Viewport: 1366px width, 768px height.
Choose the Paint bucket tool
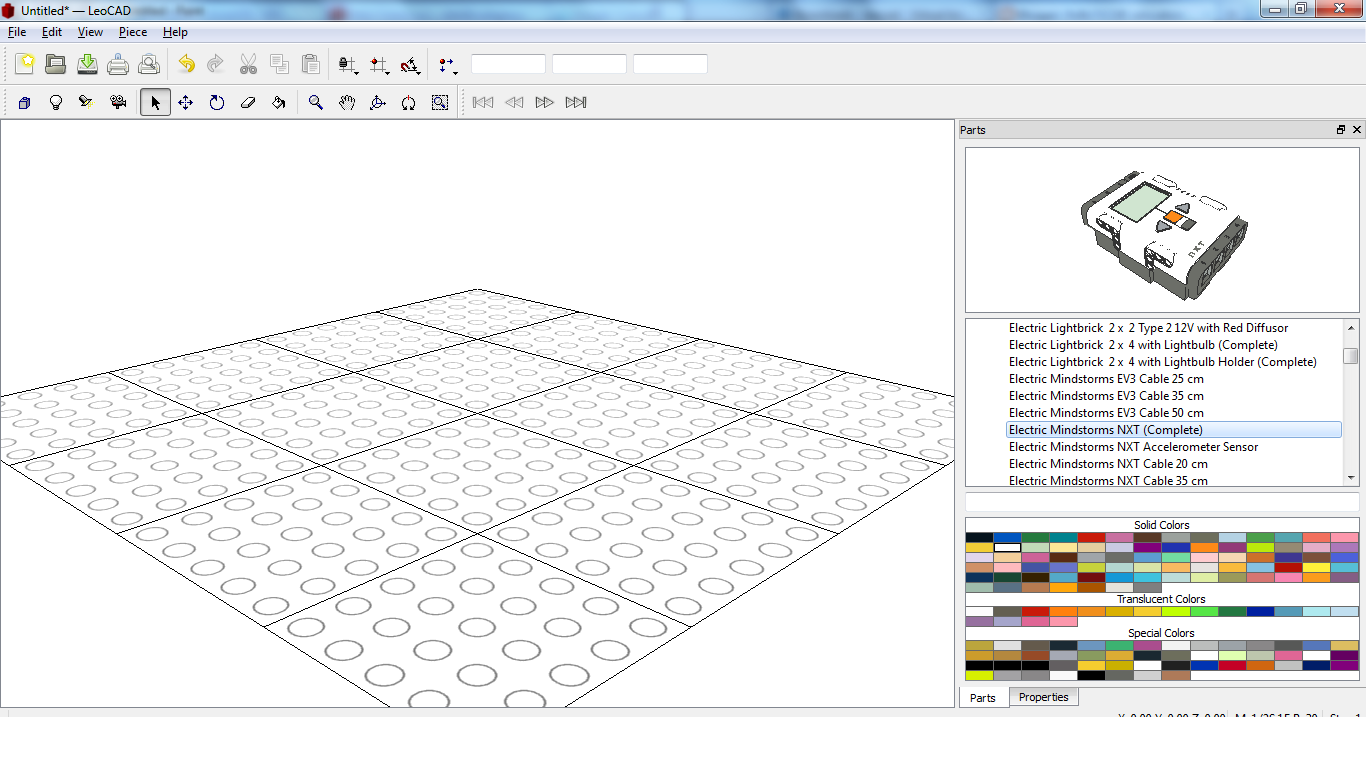[x=279, y=102]
